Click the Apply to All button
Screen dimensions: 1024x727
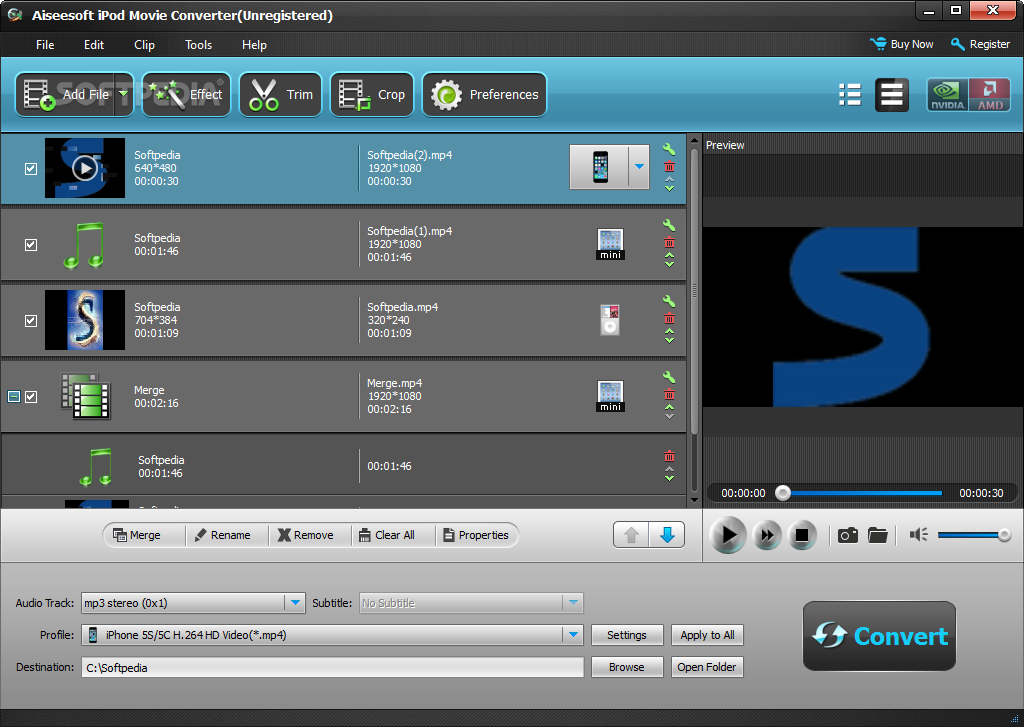click(707, 635)
